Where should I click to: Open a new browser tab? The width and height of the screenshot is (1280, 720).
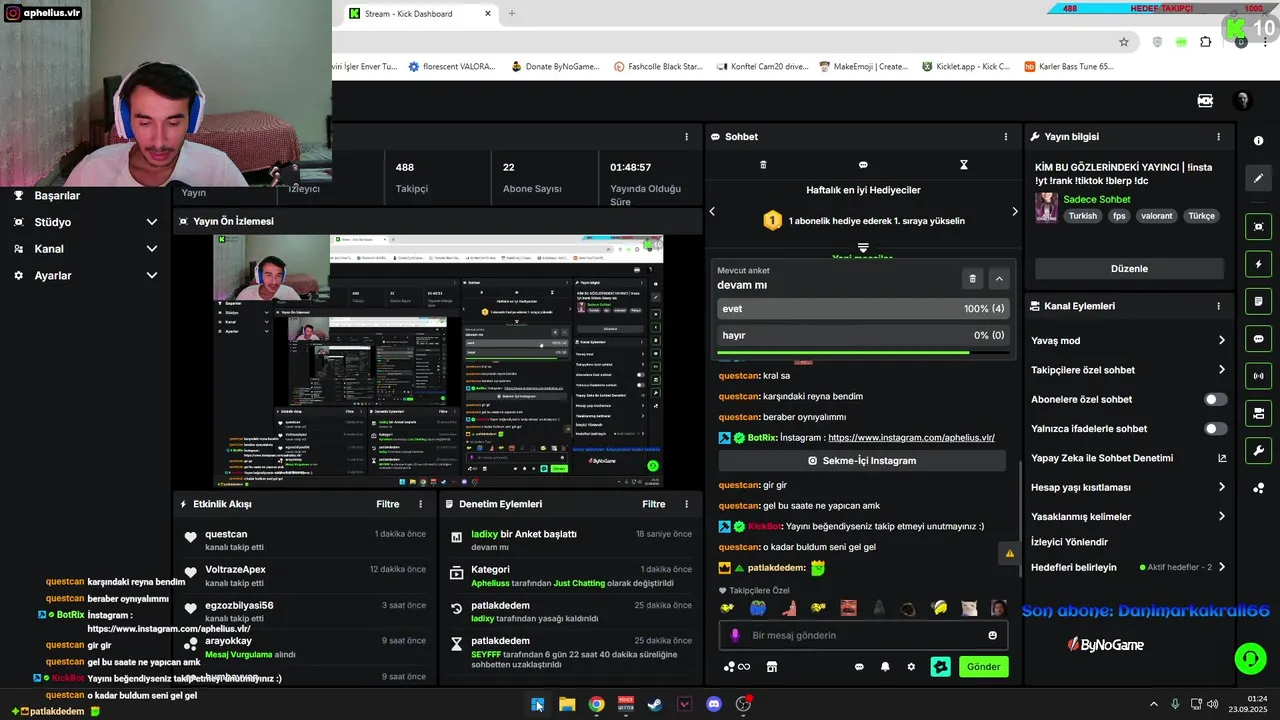512,13
